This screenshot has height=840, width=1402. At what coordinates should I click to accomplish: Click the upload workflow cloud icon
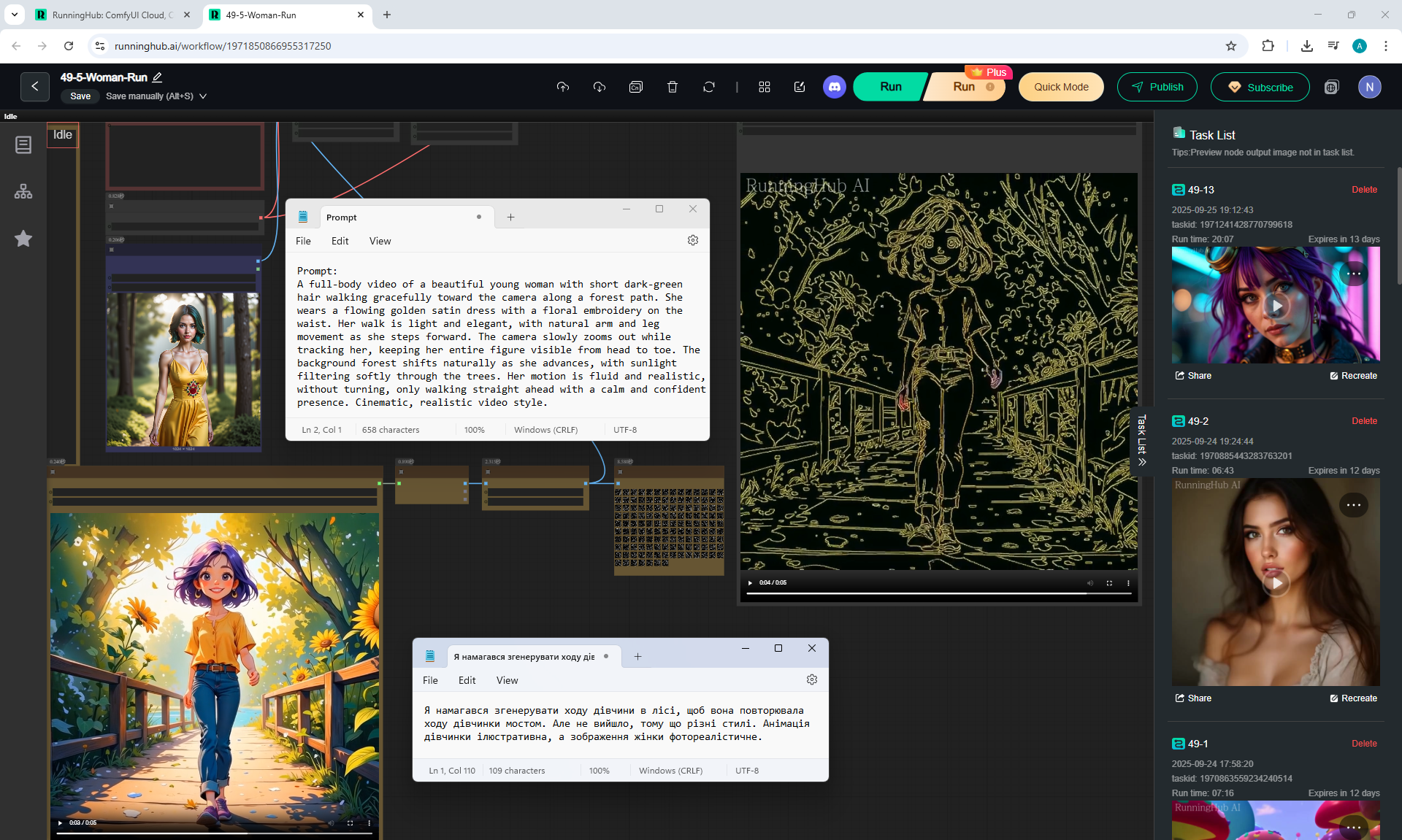pyautogui.click(x=562, y=87)
